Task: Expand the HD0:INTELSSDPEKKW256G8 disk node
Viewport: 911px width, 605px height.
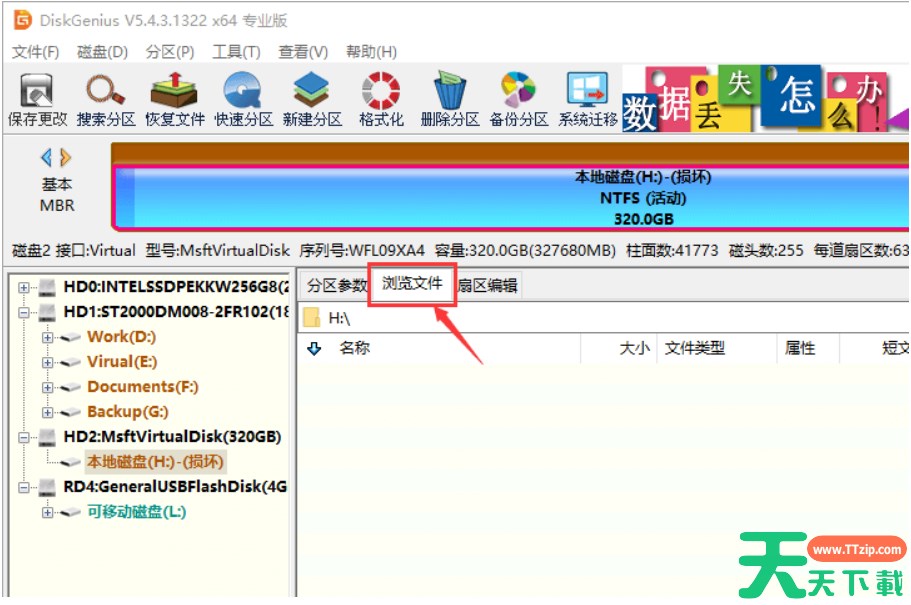Action: click(24, 288)
